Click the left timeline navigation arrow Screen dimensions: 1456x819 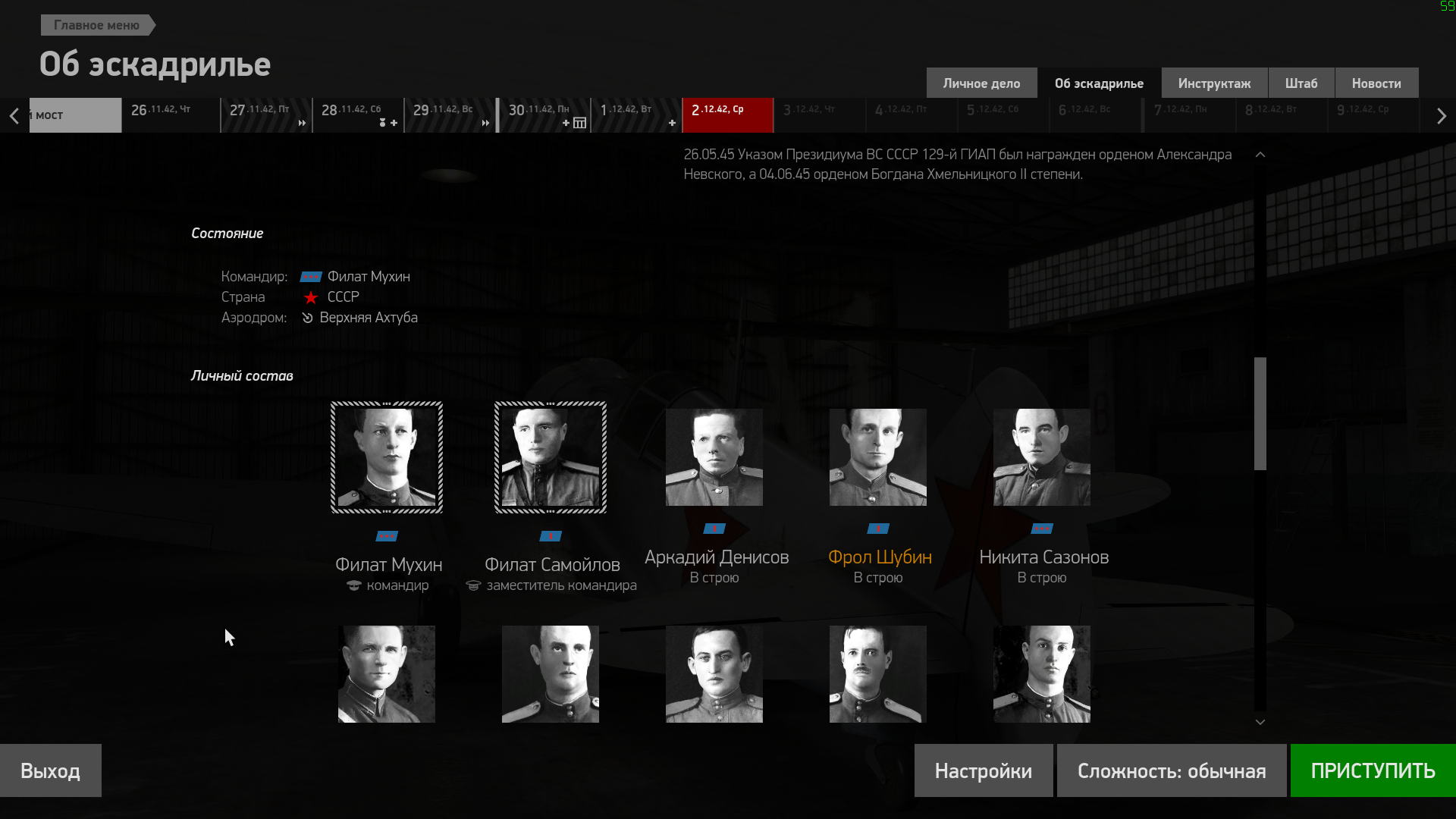pos(14,116)
